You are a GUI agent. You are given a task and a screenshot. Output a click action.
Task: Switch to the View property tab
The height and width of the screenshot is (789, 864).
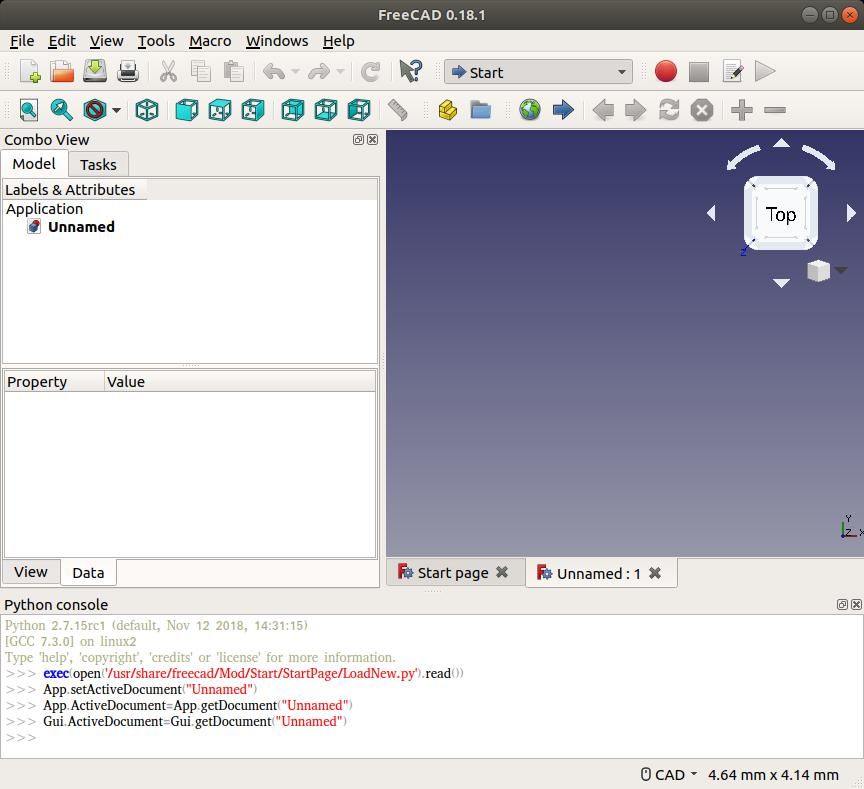coord(31,572)
